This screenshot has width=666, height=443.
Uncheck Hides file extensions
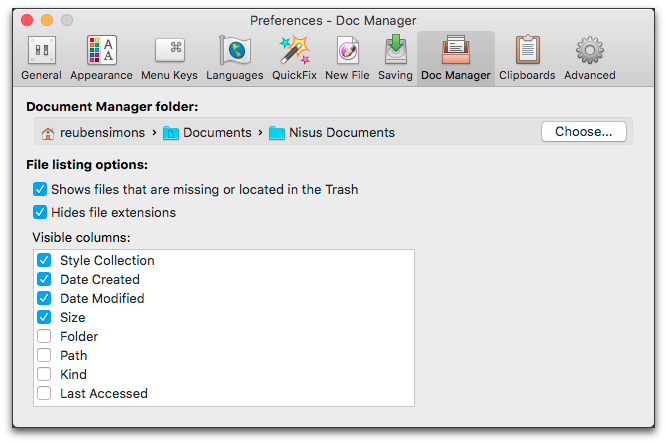40,212
